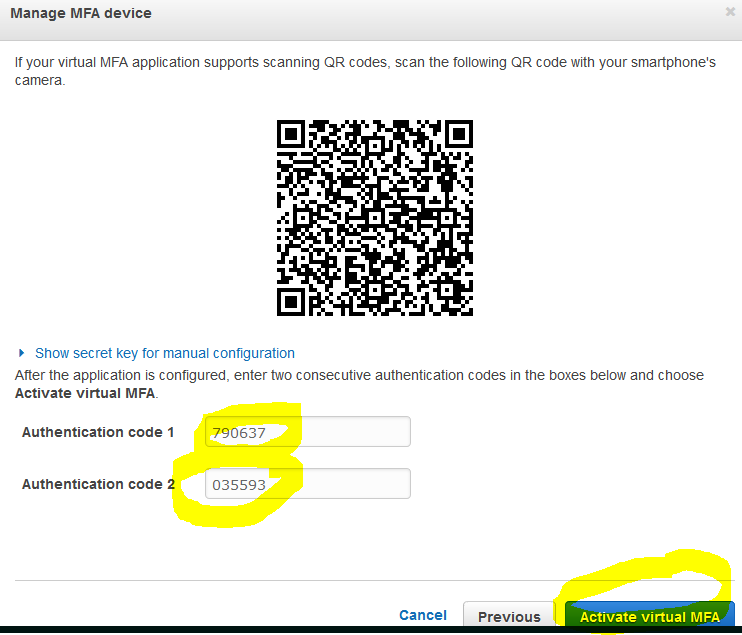Click the Authentication code 1 field
The image size is (742, 635).
click(308, 432)
